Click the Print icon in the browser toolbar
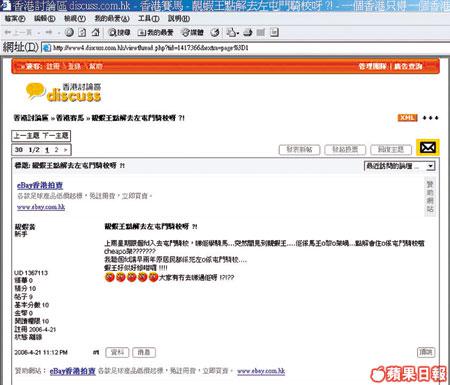Screen dimensions: 450x385 [248, 32]
